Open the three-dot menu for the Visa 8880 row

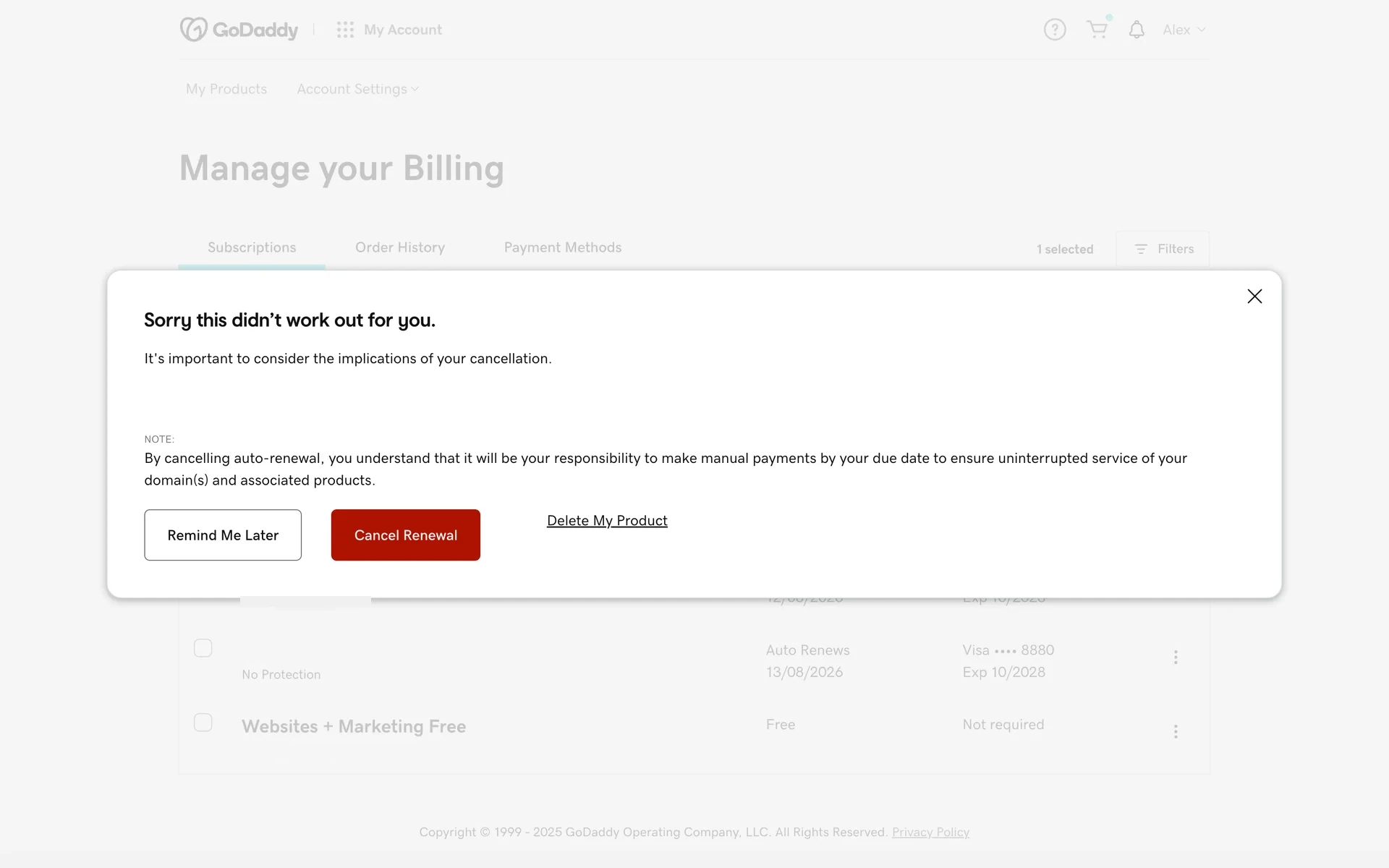click(1176, 658)
